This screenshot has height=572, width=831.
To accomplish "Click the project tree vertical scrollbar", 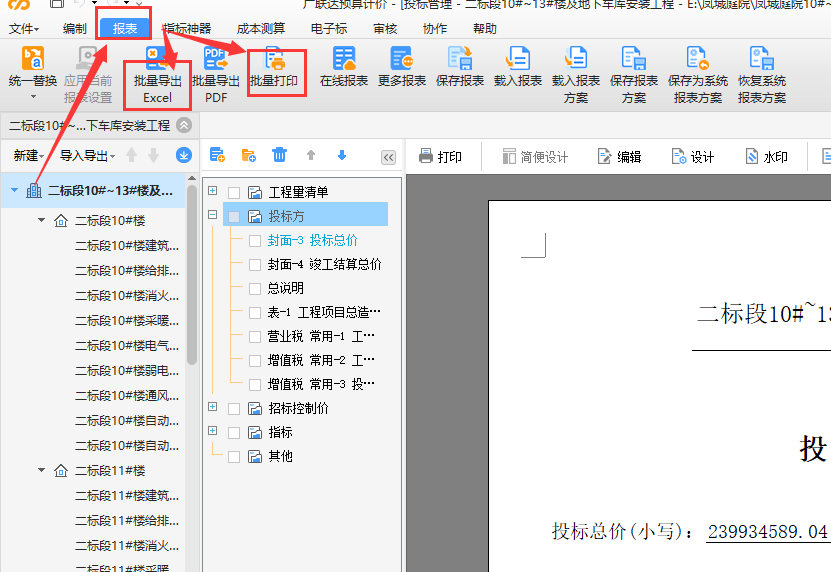I will (x=192, y=275).
